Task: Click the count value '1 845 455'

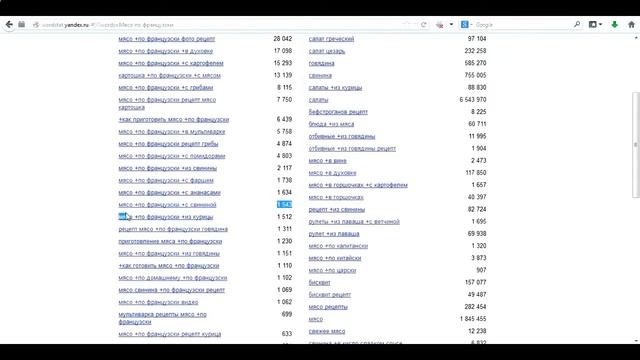Action: point(473,319)
